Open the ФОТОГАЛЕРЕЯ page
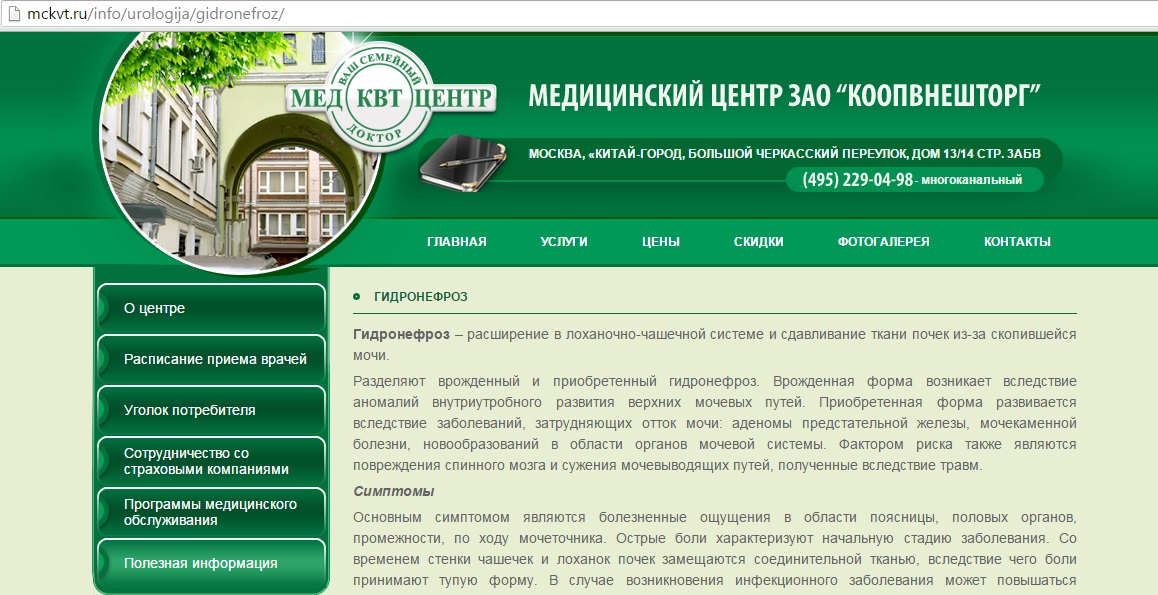Image resolution: width=1158 pixels, height=595 pixels. (x=883, y=241)
